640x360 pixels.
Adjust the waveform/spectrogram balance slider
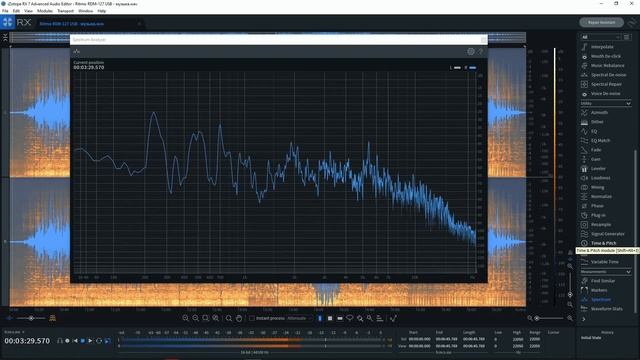pyautogui.click(x=31, y=318)
